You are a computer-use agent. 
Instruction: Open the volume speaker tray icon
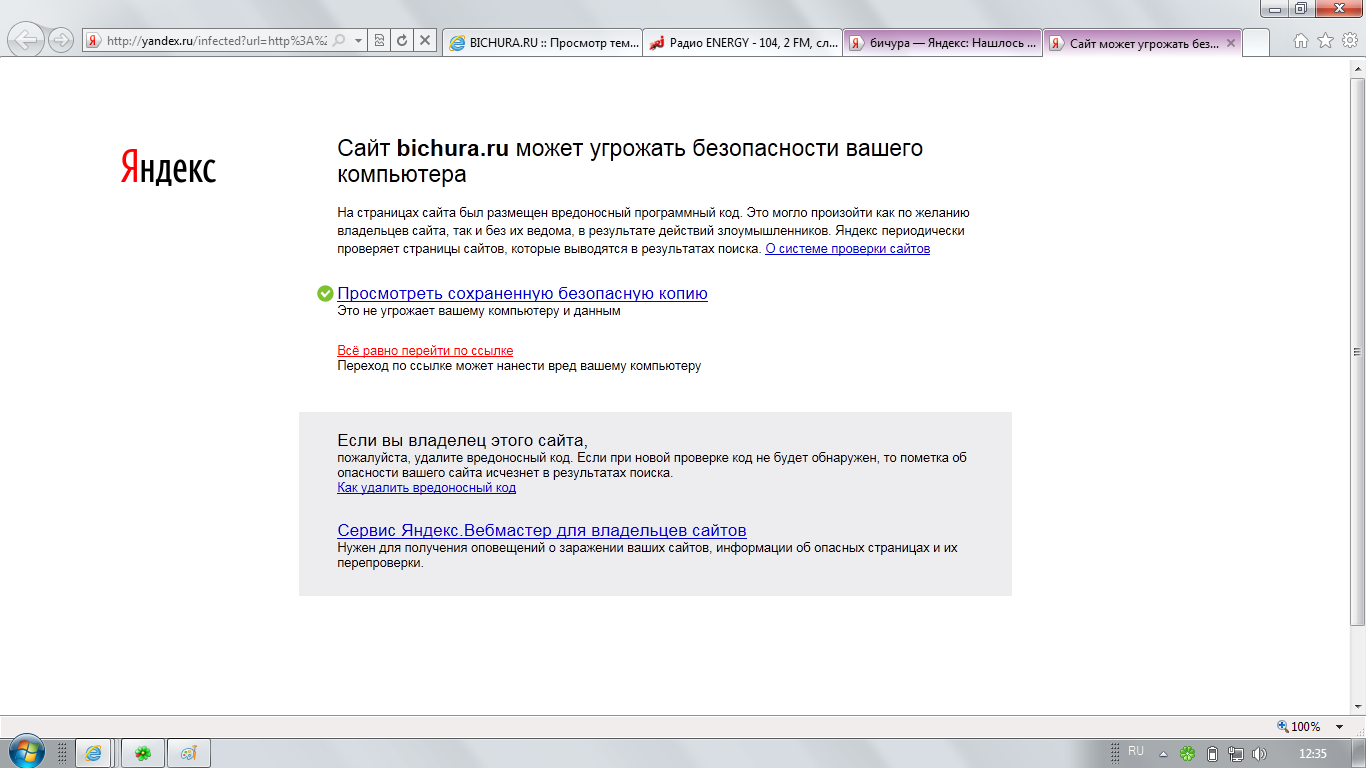1260,753
